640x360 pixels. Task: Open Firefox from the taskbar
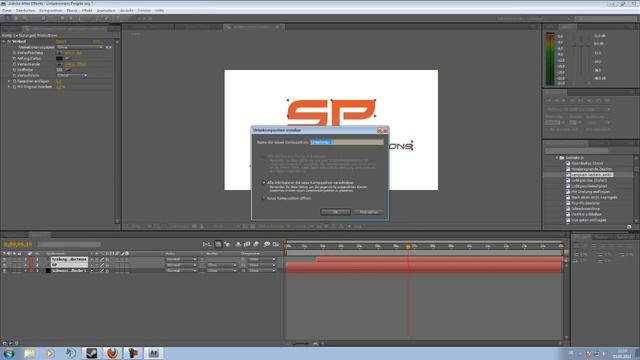[x=112, y=353]
